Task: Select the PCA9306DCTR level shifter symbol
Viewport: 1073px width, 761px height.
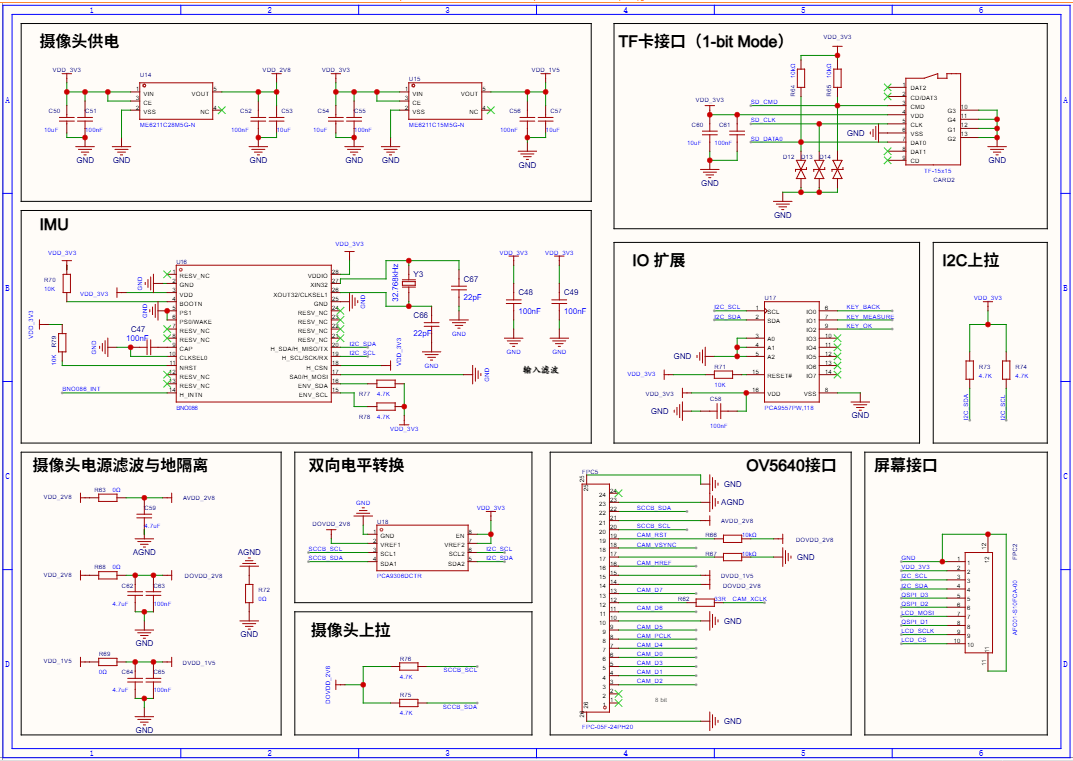Action: (x=423, y=549)
